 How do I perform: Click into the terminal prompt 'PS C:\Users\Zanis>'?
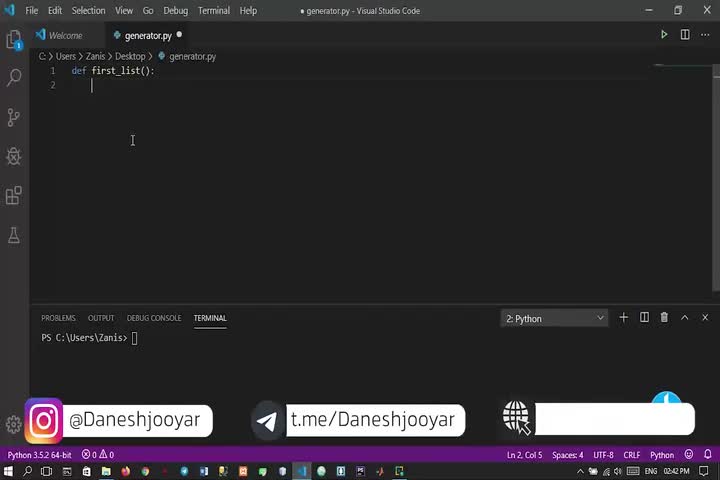tap(84, 338)
